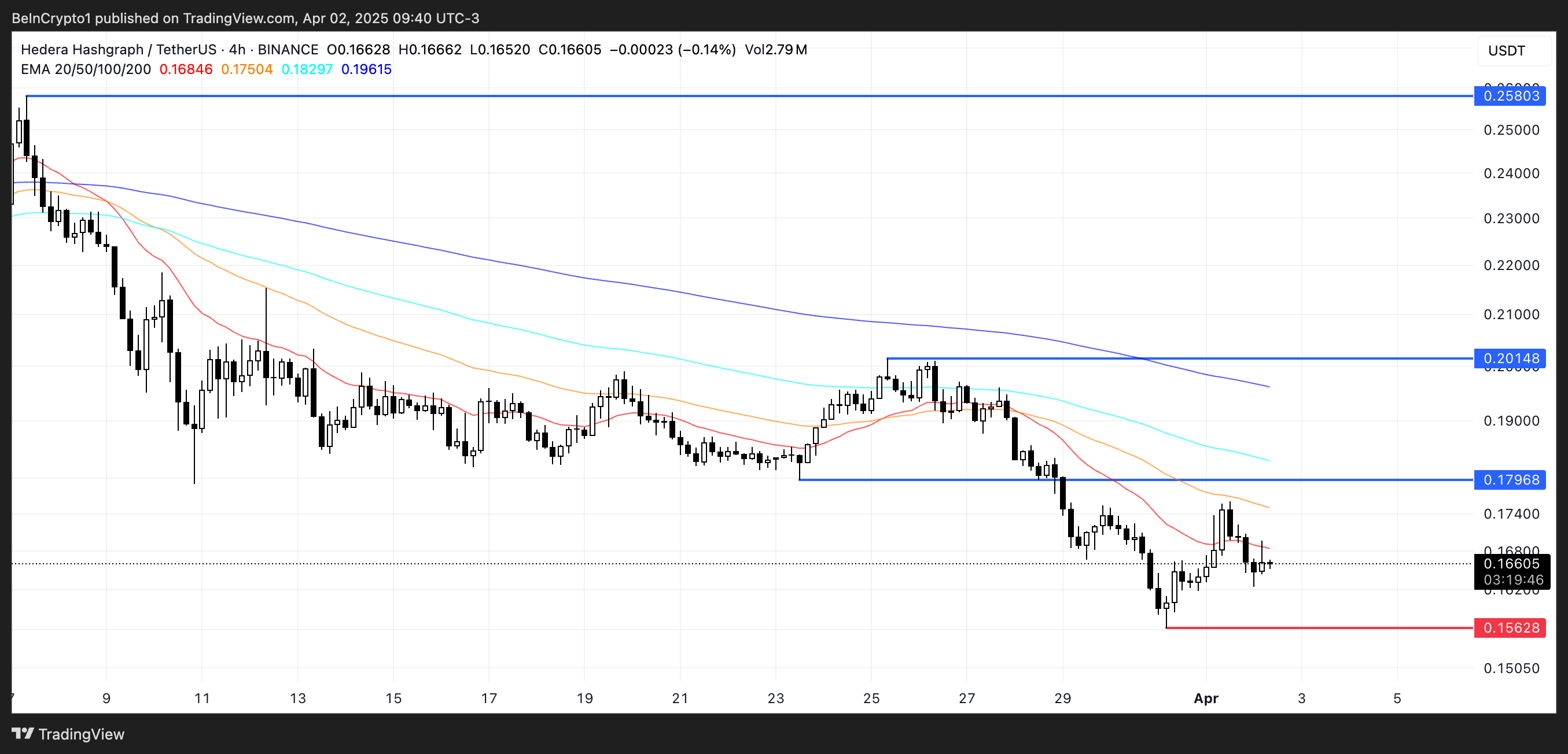This screenshot has width=1568, height=754.
Task: Click the Vol 2.79 M volume readout
Action: pos(775,49)
